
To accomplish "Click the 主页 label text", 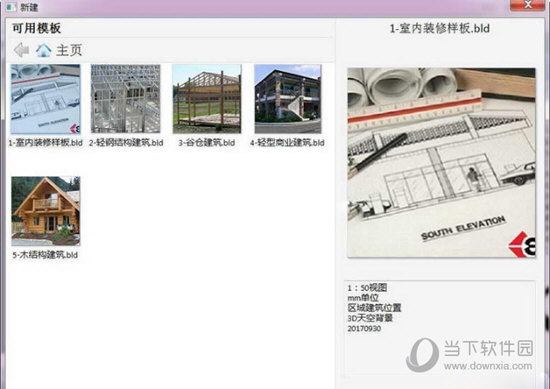I will coord(69,50).
